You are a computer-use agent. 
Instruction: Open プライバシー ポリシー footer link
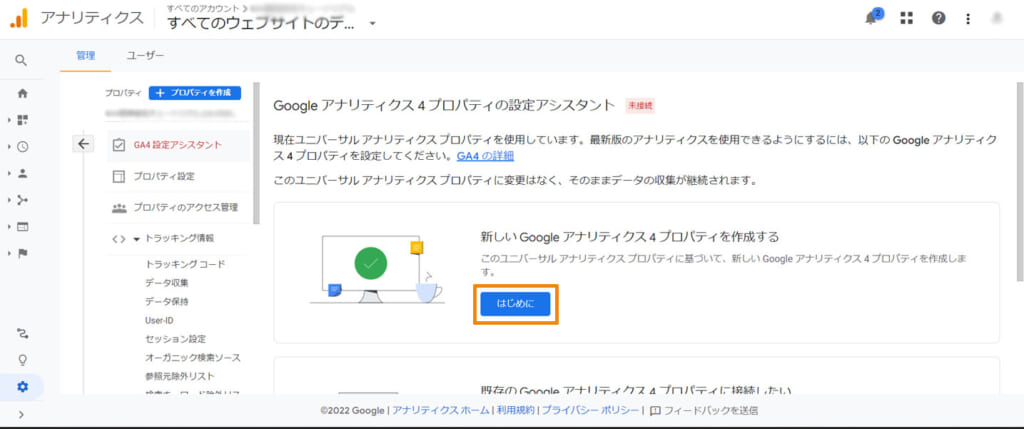[x=590, y=411]
